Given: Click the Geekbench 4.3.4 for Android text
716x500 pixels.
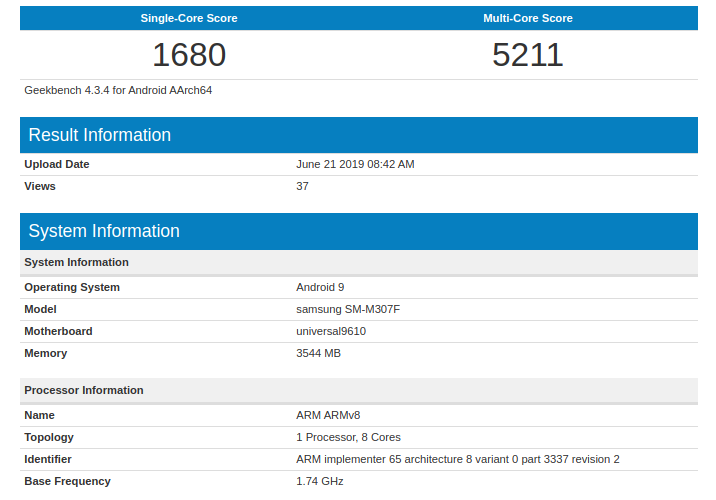Looking at the screenshot, I should tap(118, 90).
